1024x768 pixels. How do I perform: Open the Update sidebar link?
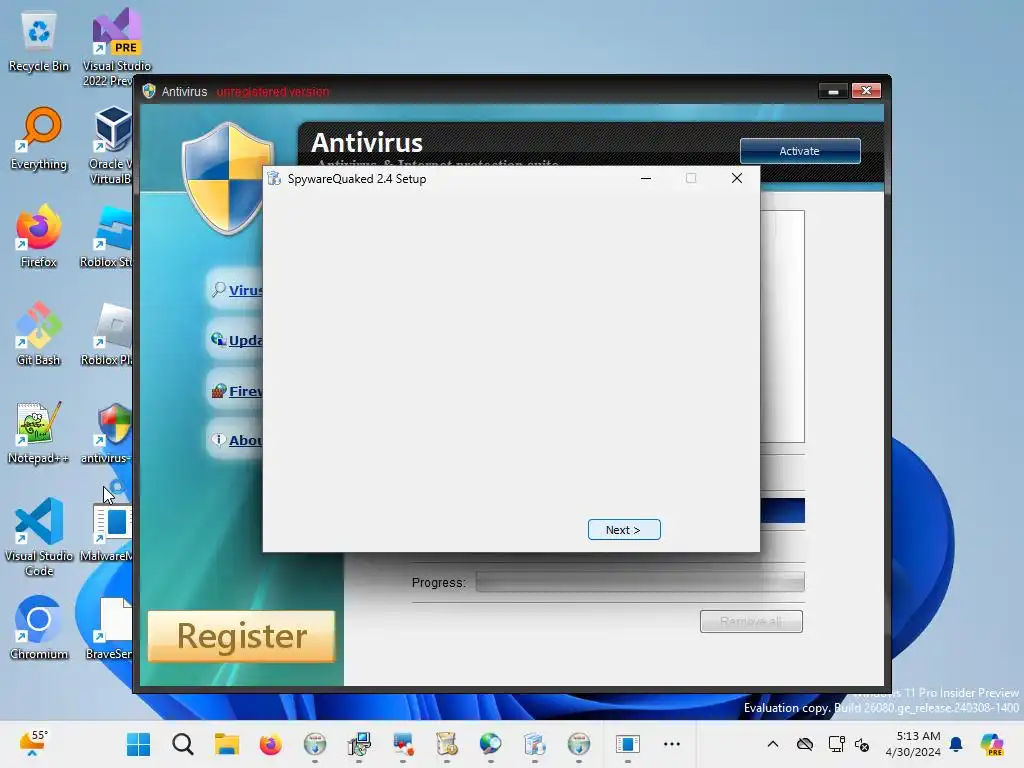point(245,340)
